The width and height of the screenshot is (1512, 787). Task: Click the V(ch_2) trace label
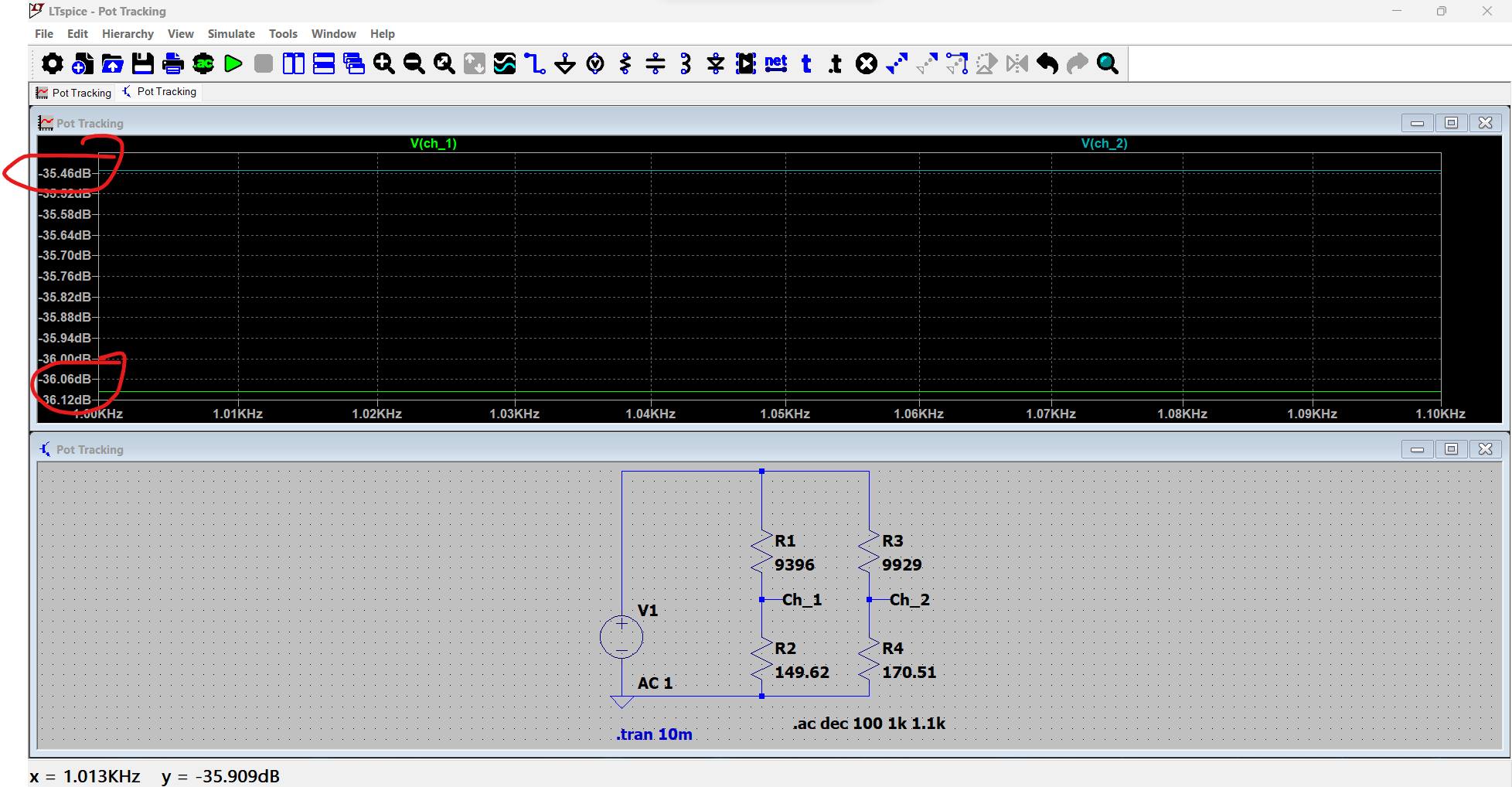click(1105, 144)
